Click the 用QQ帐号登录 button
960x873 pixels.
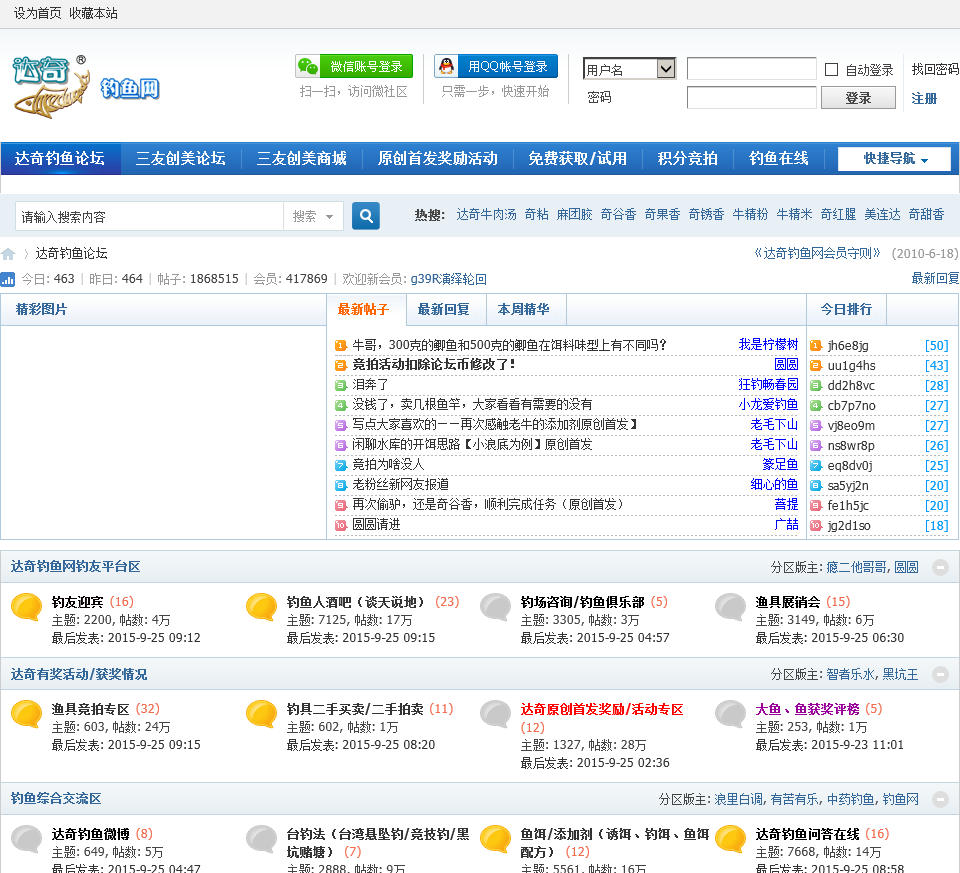(x=496, y=66)
